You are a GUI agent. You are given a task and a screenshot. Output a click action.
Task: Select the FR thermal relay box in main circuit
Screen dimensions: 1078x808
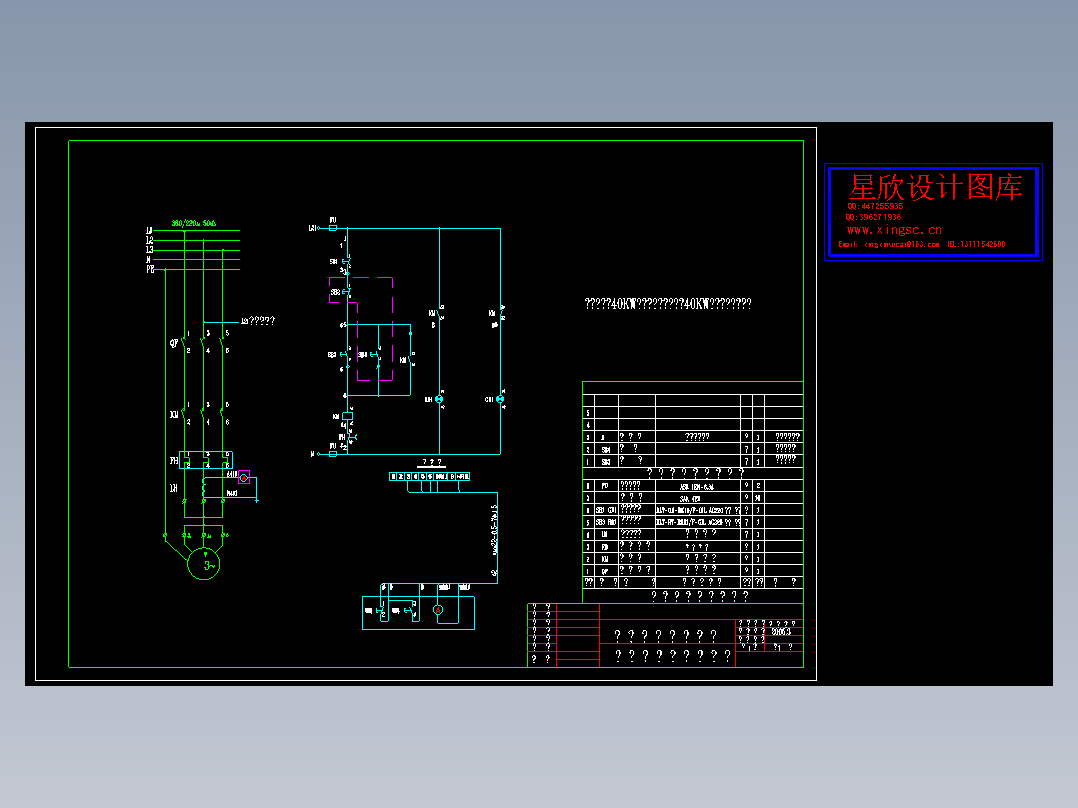point(206,460)
